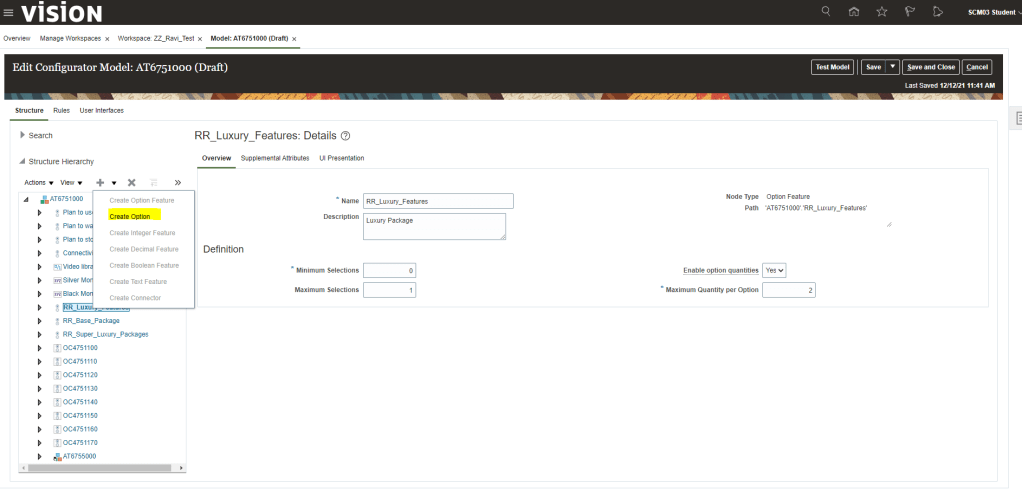Expand the Search panel
Viewport: 1022px width, 491px height.
pos(22,135)
